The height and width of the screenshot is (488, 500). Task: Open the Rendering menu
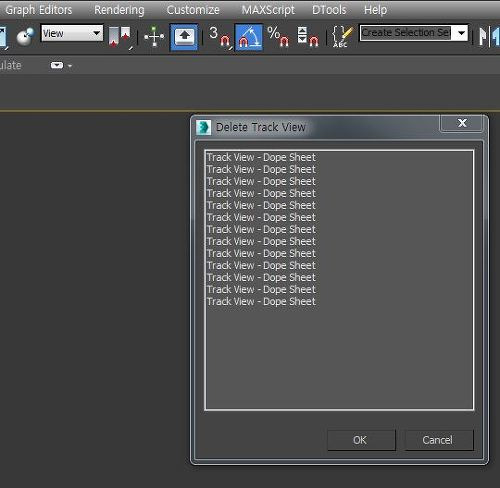point(119,10)
